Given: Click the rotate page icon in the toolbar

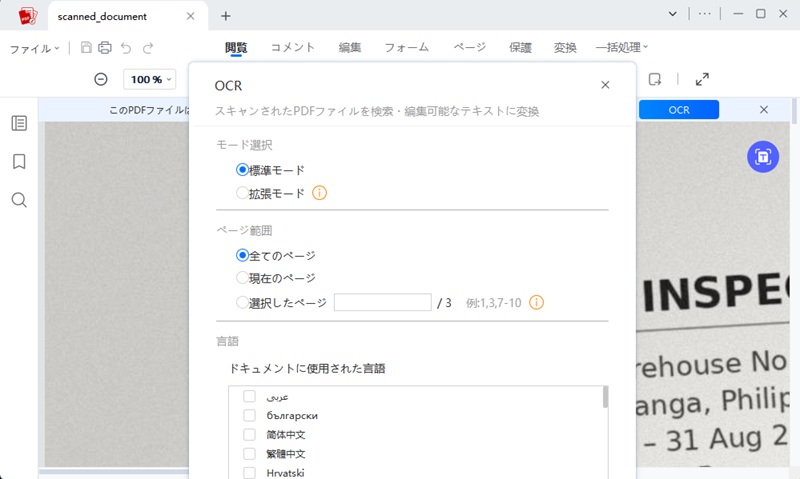Looking at the screenshot, I should pos(655,79).
